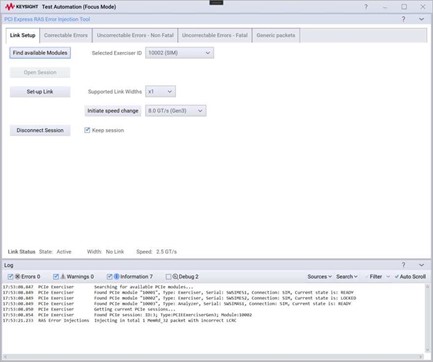The width and height of the screenshot is (433, 362).
Task: Open help for the Log panel
Action: [x=404, y=265]
